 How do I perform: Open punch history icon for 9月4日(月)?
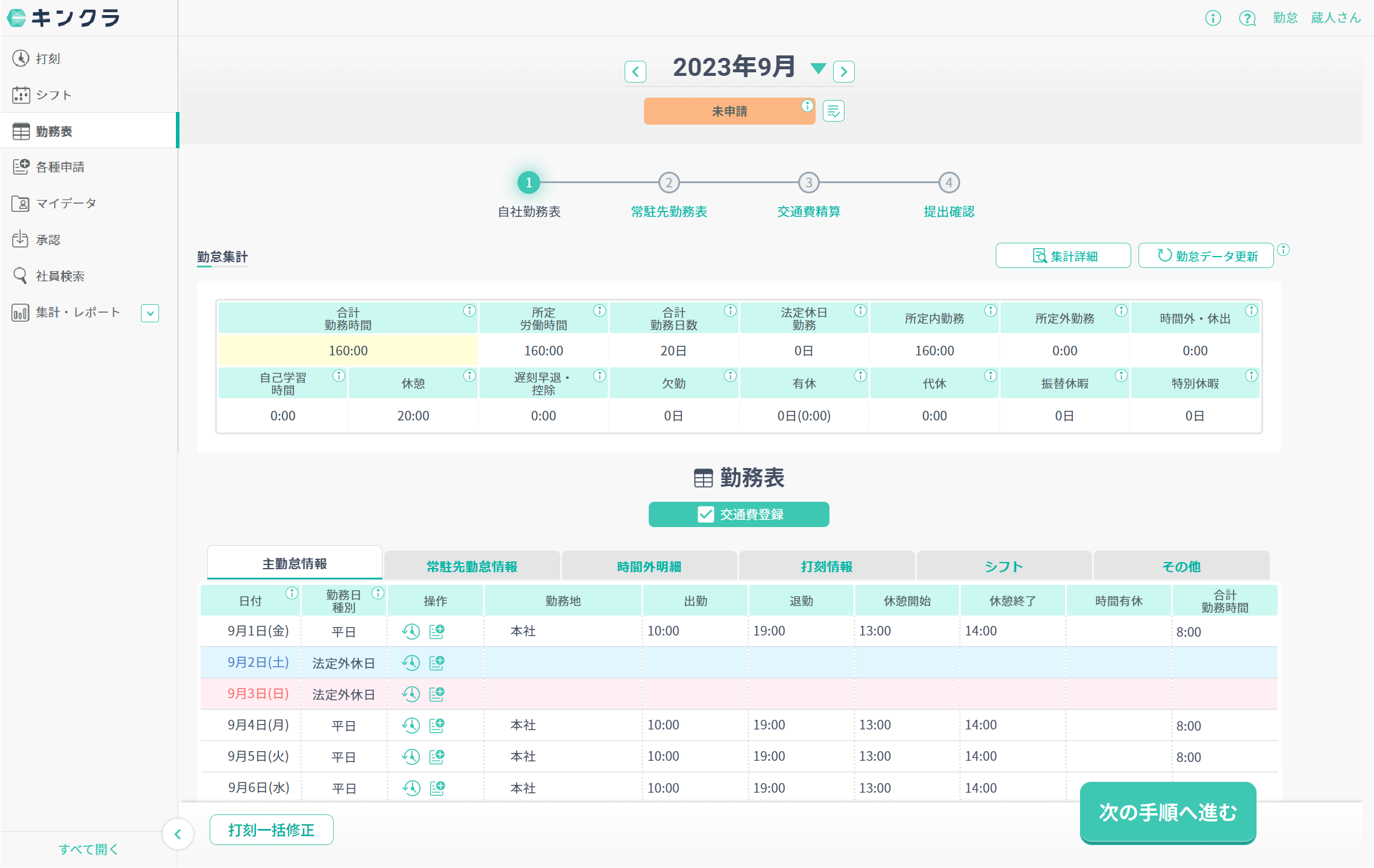pos(411,725)
